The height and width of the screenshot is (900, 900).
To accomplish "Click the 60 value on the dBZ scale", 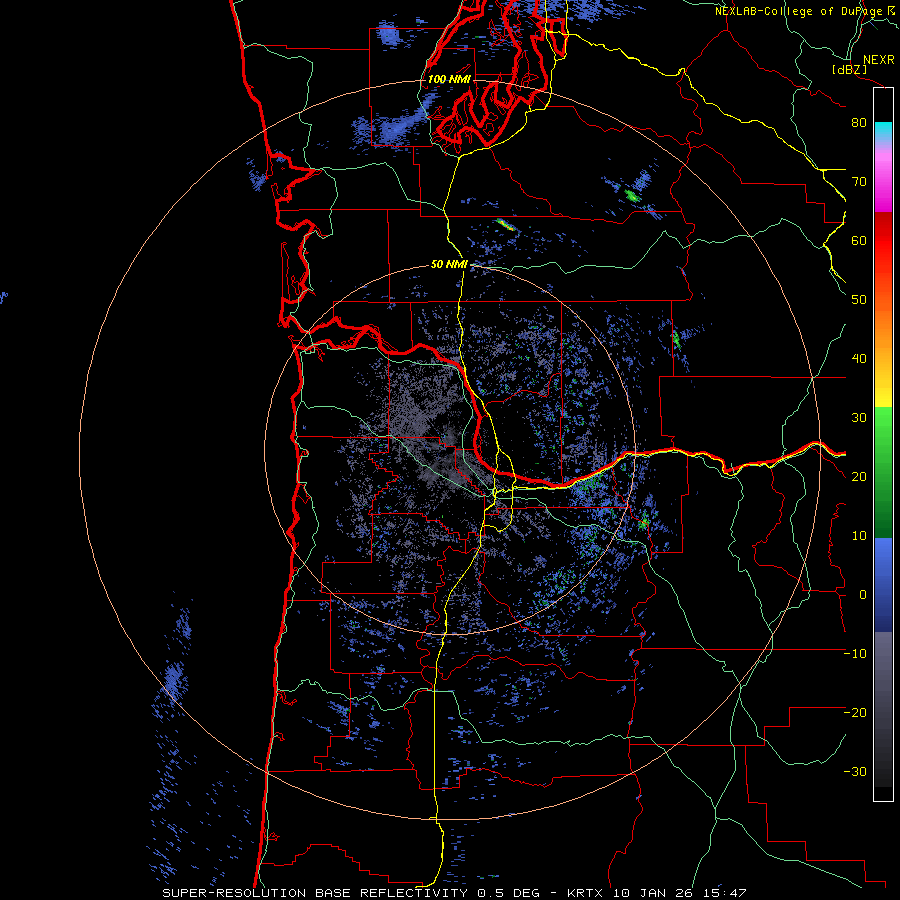I will tap(859, 241).
